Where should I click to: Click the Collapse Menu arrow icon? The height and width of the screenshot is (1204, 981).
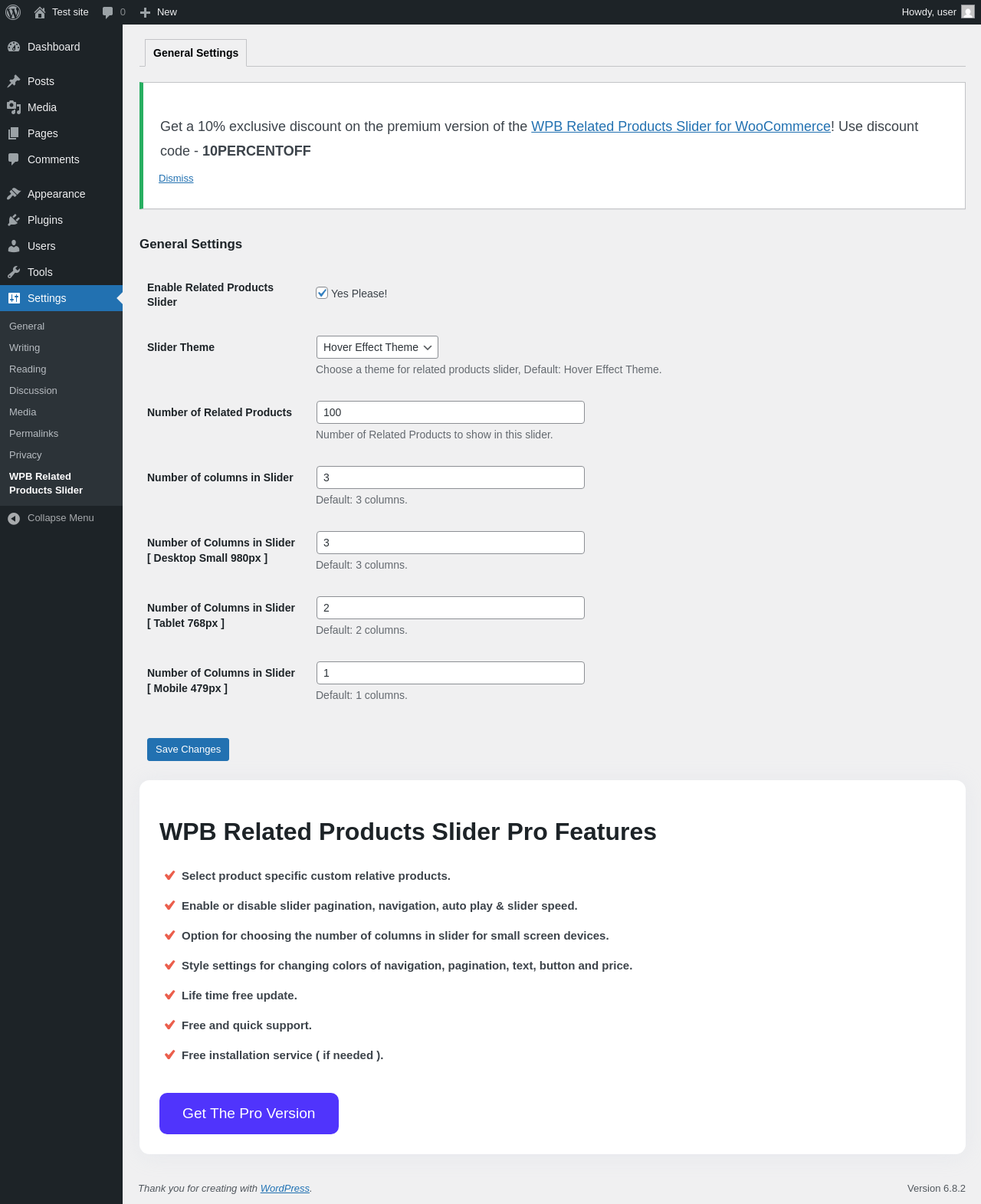[14, 519]
